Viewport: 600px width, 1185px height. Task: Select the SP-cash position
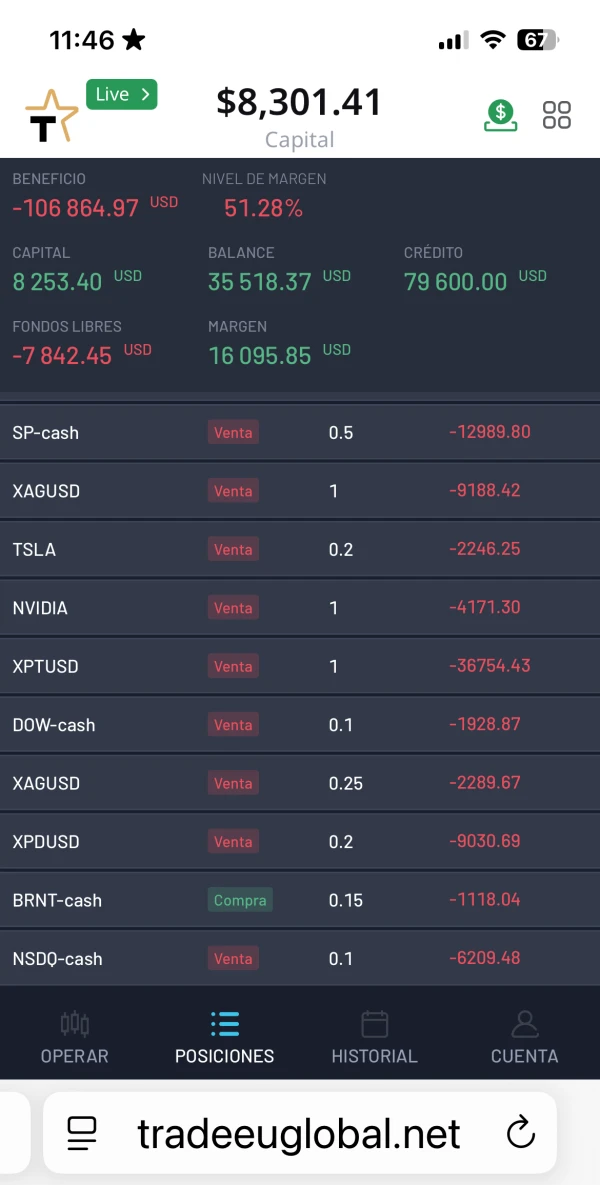(x=300, y=432)
